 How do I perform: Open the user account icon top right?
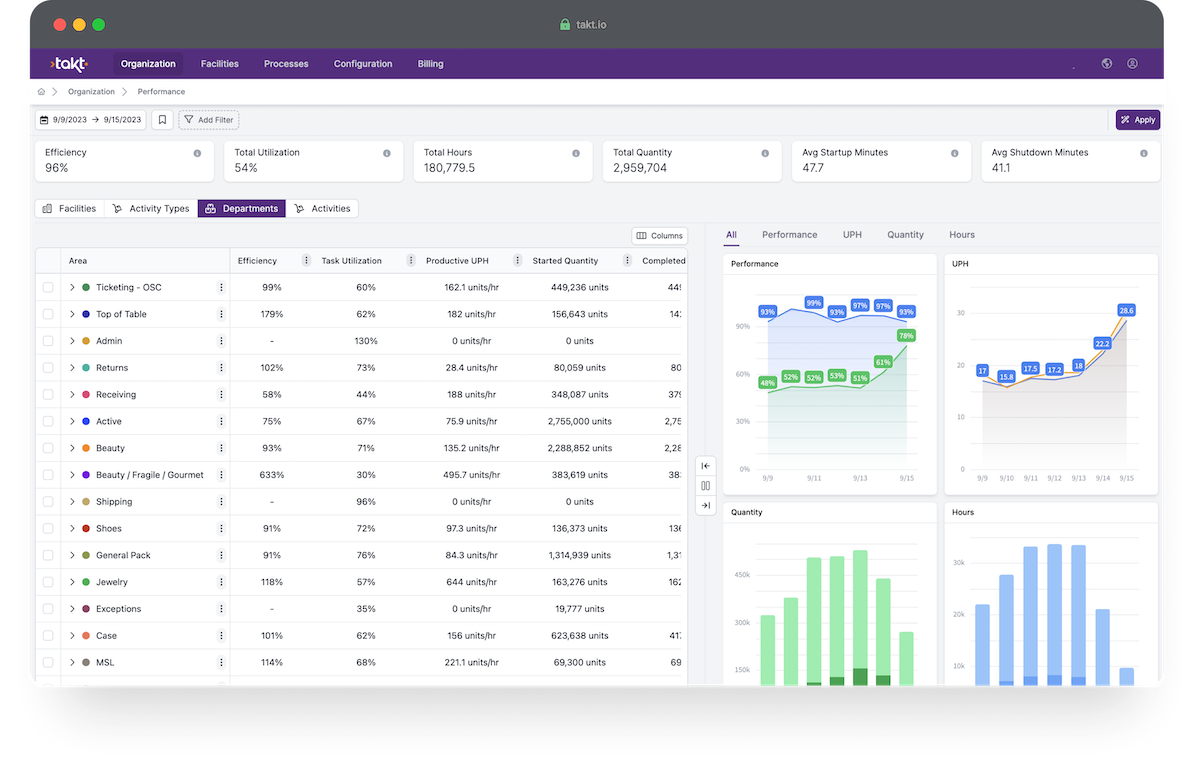(1132, 63)
